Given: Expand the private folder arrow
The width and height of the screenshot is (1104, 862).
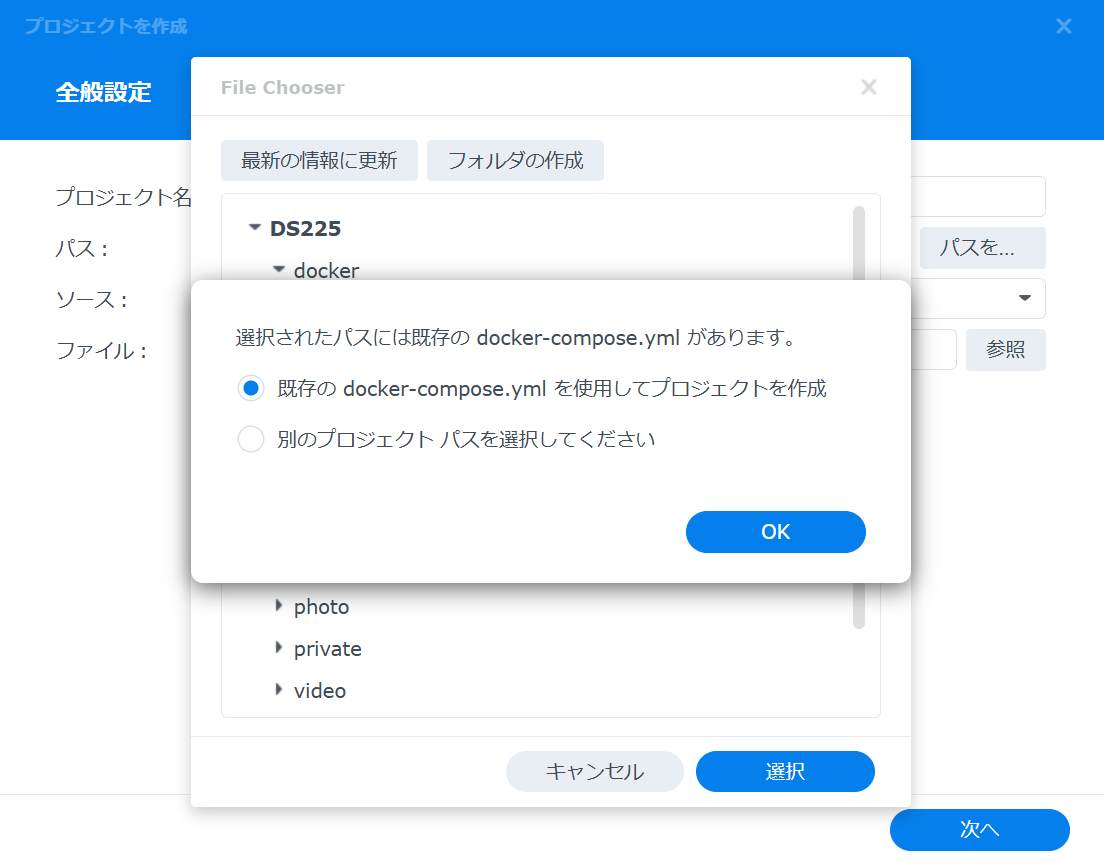Looking at the screenshot, I should pos(279,648).
